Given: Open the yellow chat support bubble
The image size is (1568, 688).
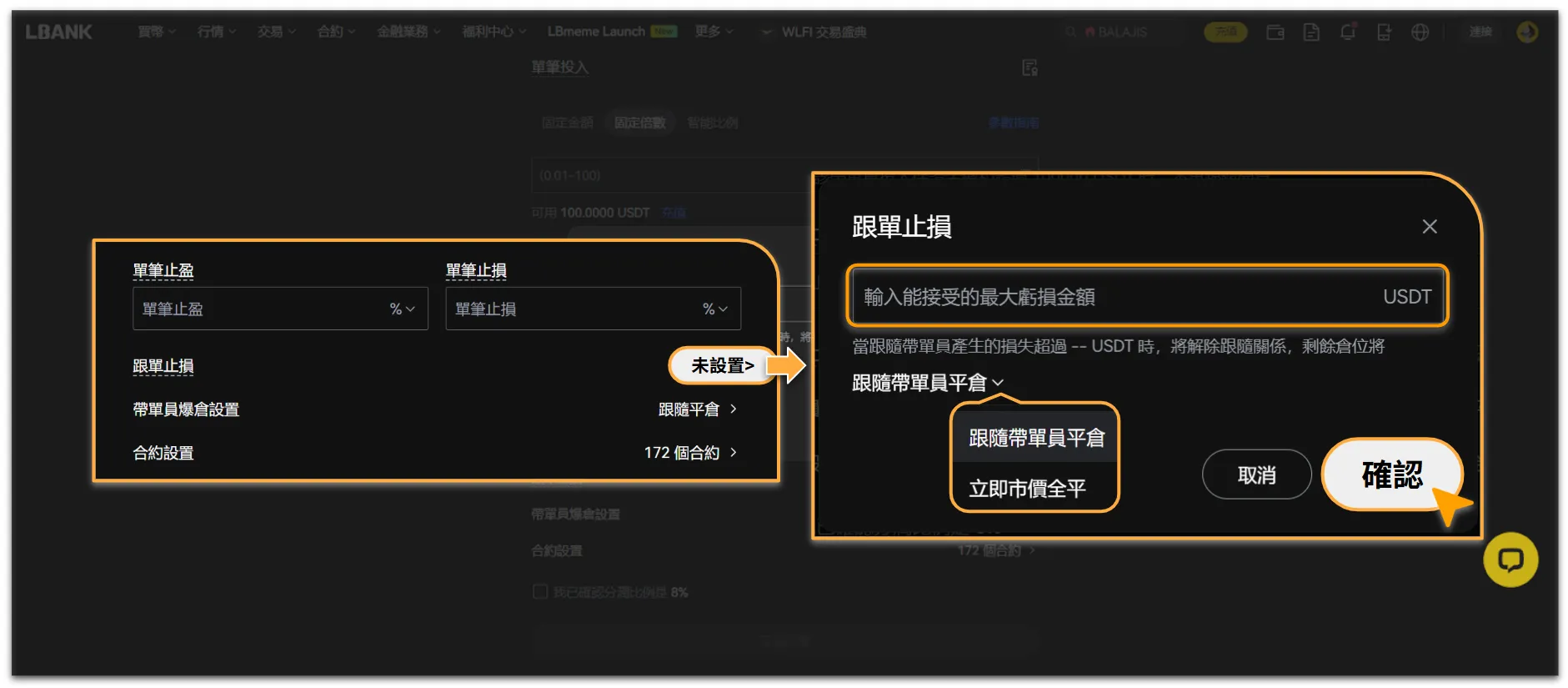Looking at the screenshot, I should (x=1510, y=560).
